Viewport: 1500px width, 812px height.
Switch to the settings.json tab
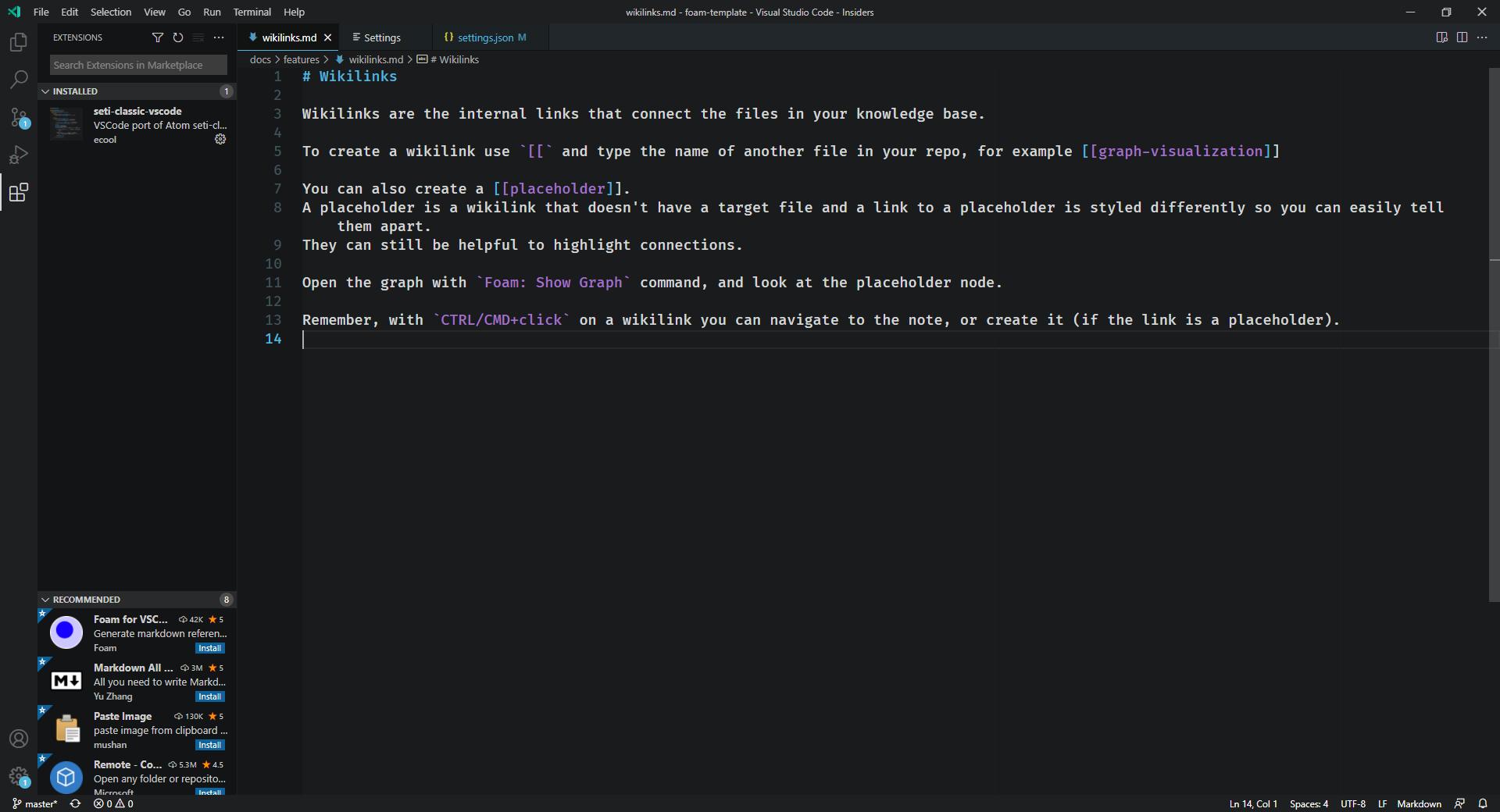click(484, 37)
